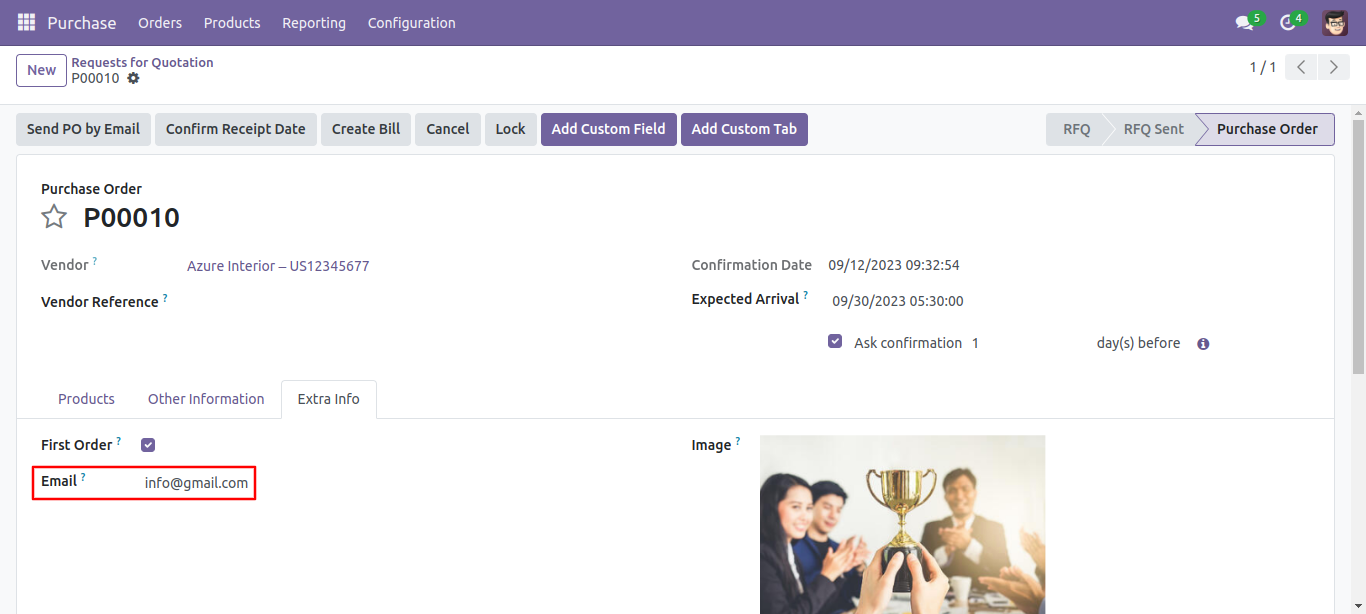The height and width of the screenshot is (614, 1366).
Task: Click the info icon after day(s) before
Action: pyautogui.click(x=1203, y=344)
